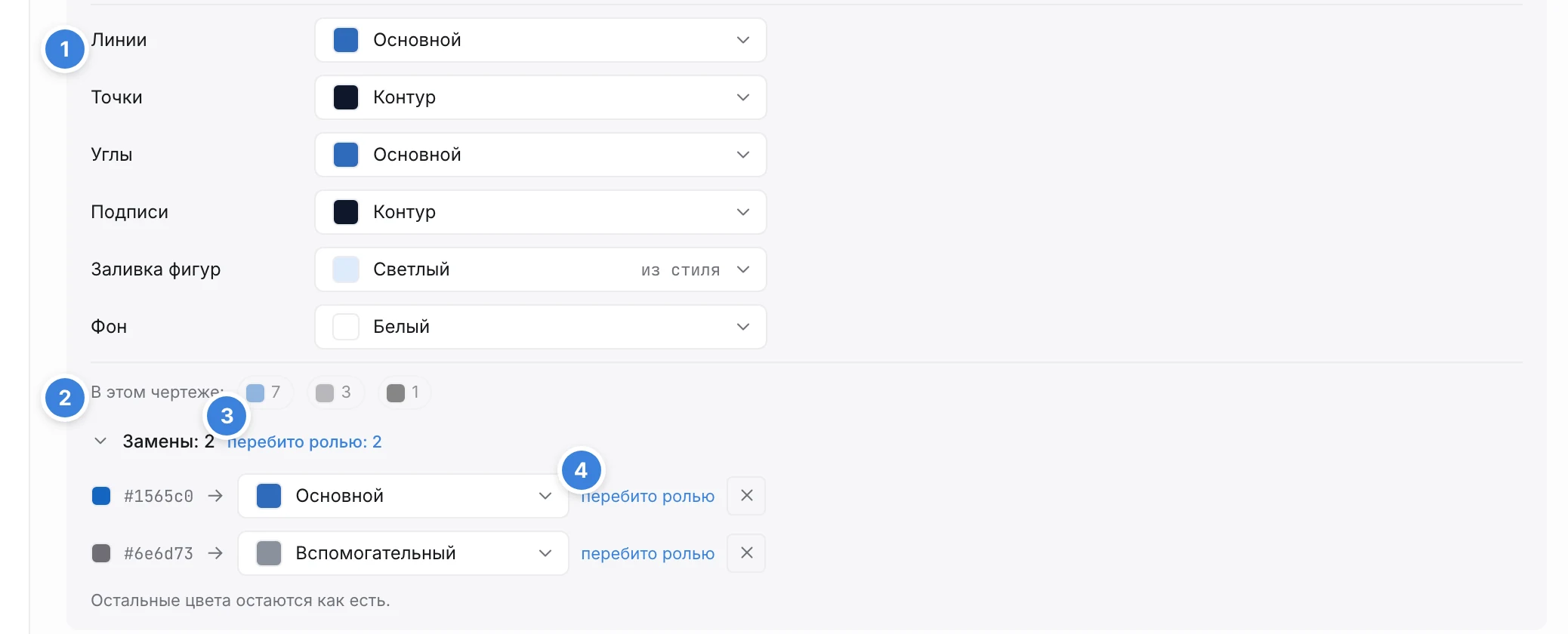The width and height of the screenshot is (1568, 634).
Task: Collapse the Замены section chevron
Action: click(x=100, y=442)
